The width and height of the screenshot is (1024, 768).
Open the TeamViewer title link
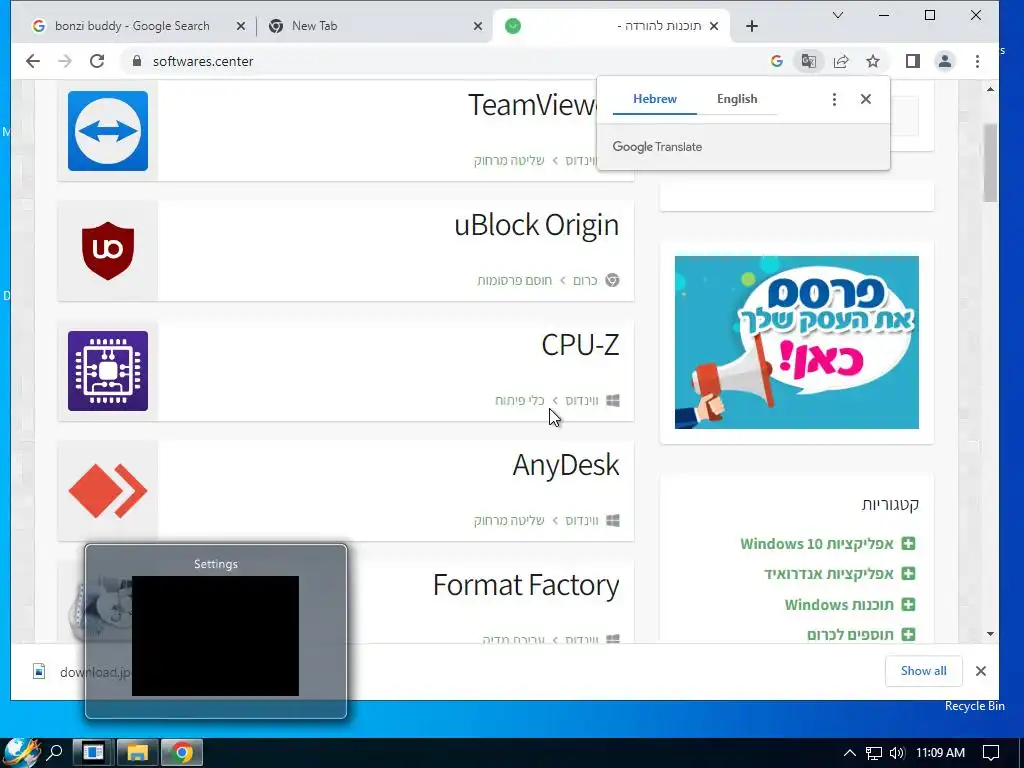[533, 105]
